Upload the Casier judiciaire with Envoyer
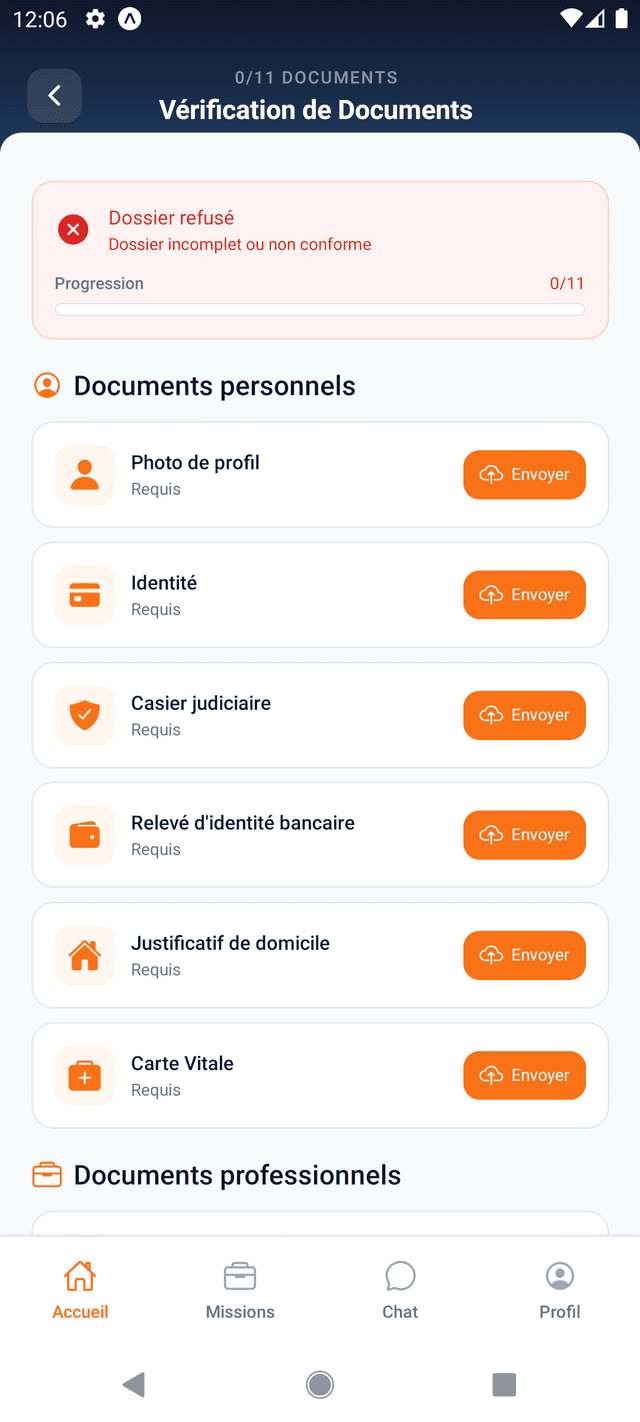This screenshot has width=640, height=1422. [x=524, y=714]
